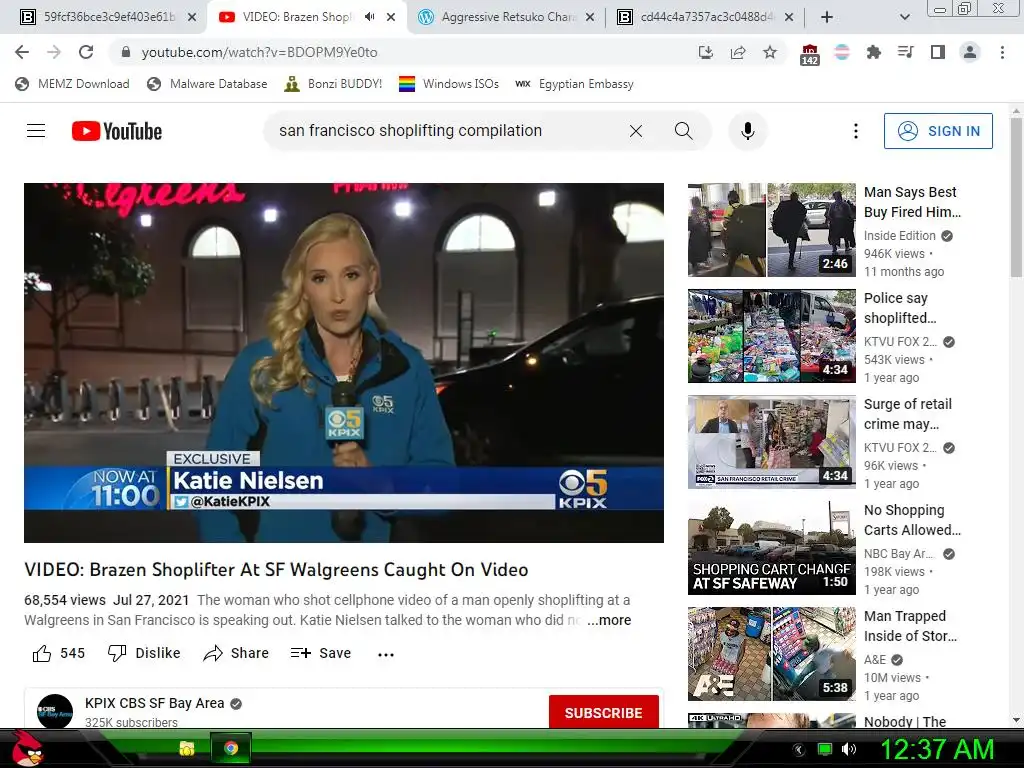
Task: Open the Surge of retail crime thumbnail
Action: pos(771,441)
